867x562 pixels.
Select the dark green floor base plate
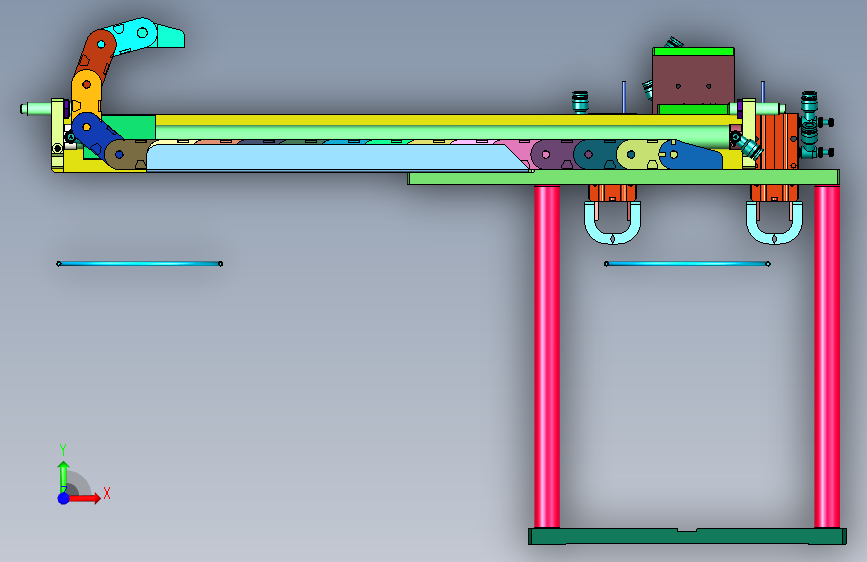coord(687,536)
